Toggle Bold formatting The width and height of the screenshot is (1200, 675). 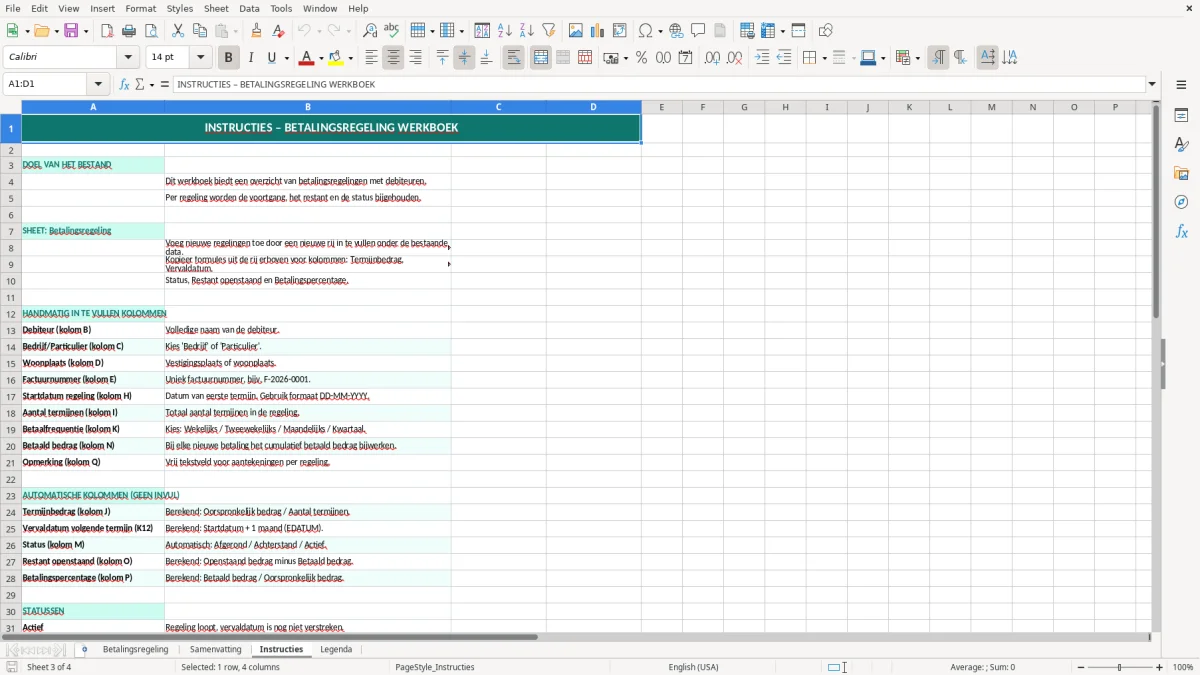coord(228,58)
